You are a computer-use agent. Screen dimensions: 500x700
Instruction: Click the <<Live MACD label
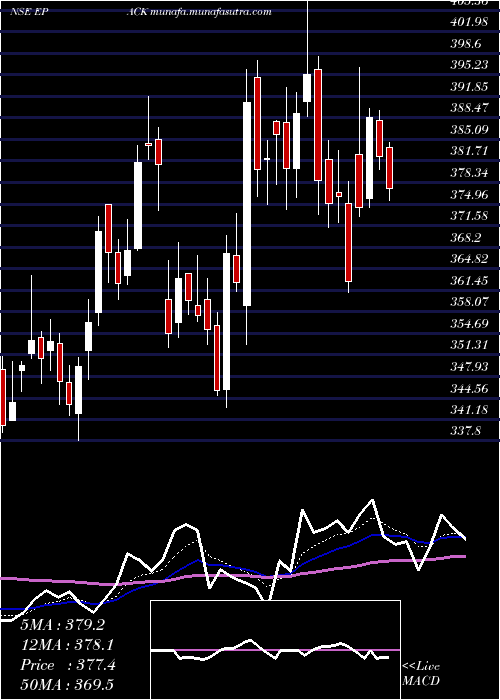tap(421, 674)
